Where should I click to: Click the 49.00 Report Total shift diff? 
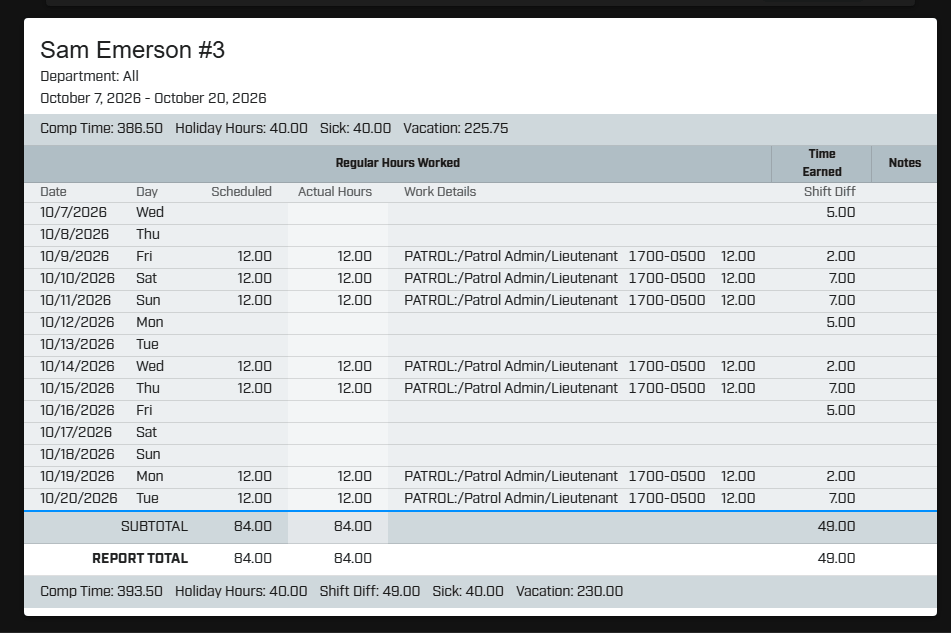836,558
